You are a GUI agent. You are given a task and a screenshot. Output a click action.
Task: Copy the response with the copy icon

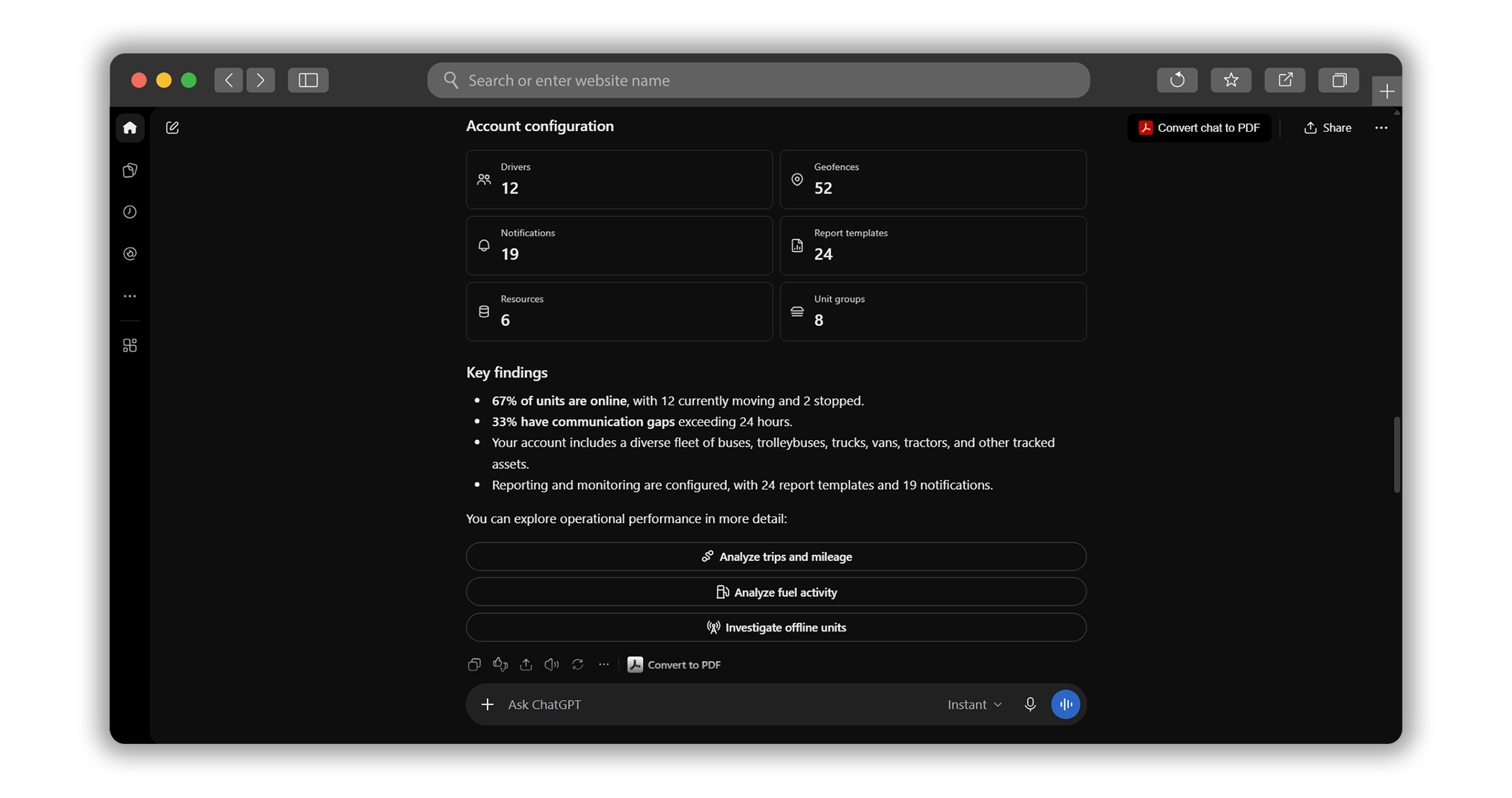pos(474,664)
